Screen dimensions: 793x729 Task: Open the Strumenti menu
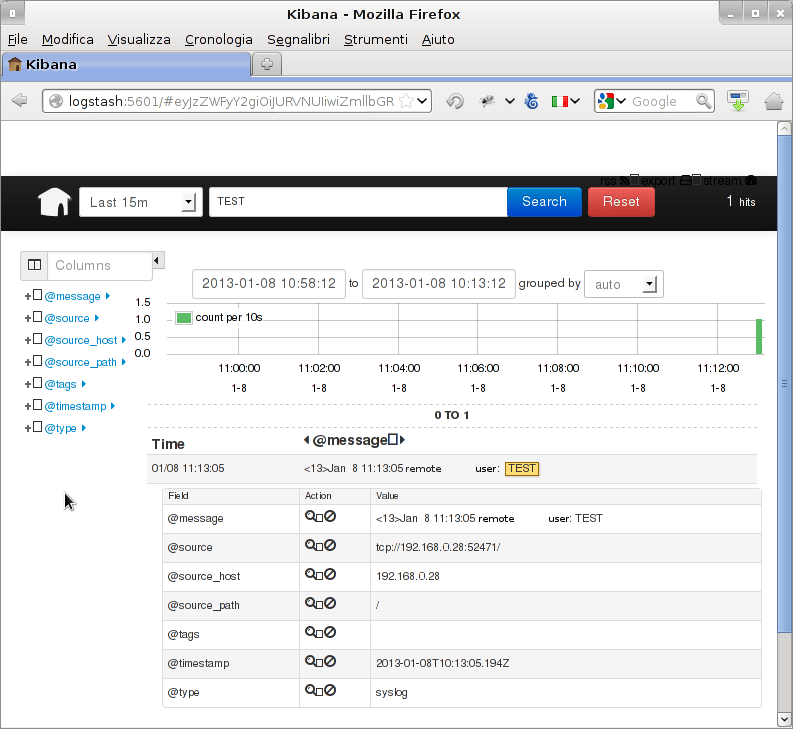coord(375,39)
